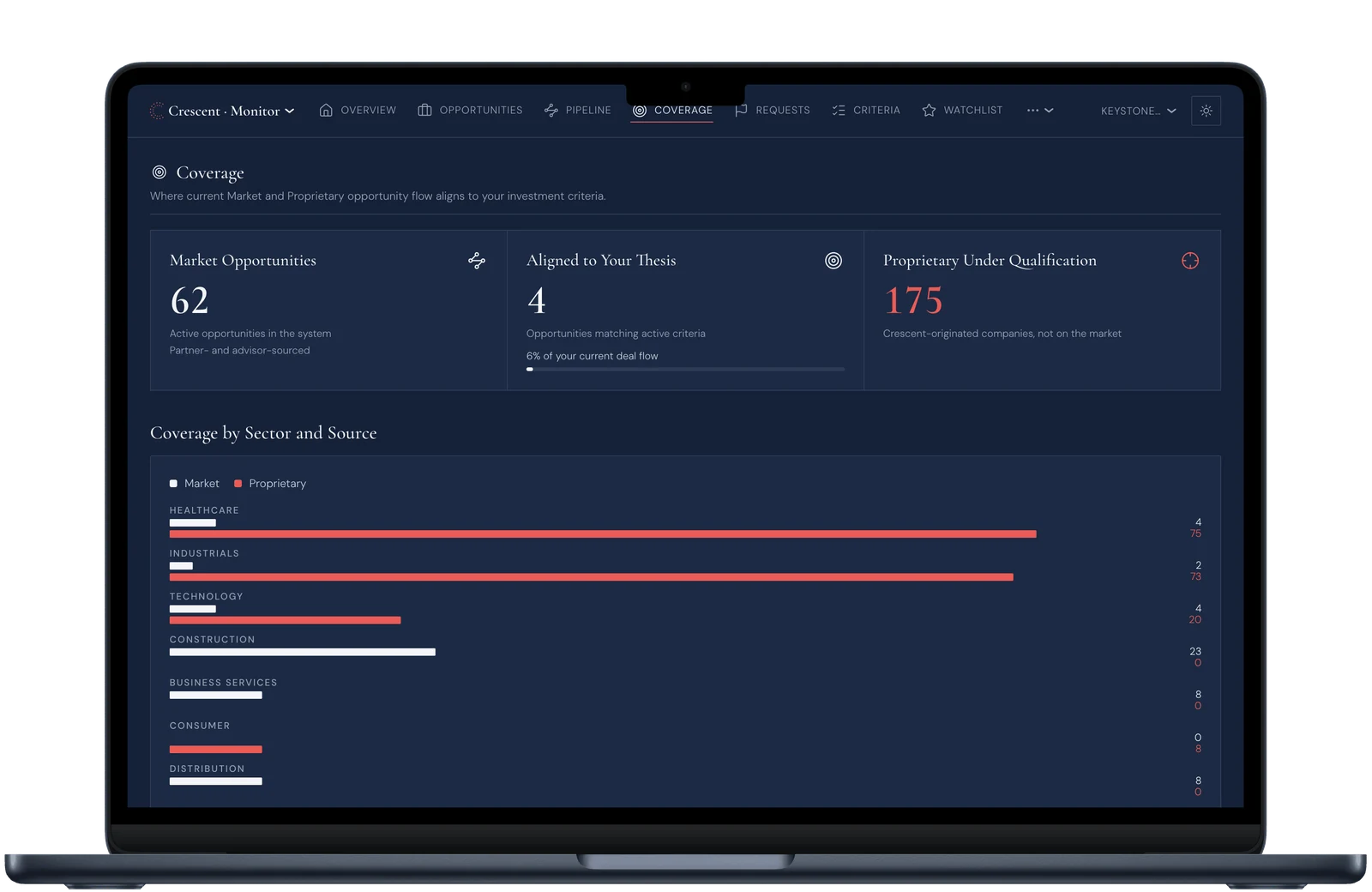
Task: Toggle light mode with the sun icon
Action: tap(1207, 111)
